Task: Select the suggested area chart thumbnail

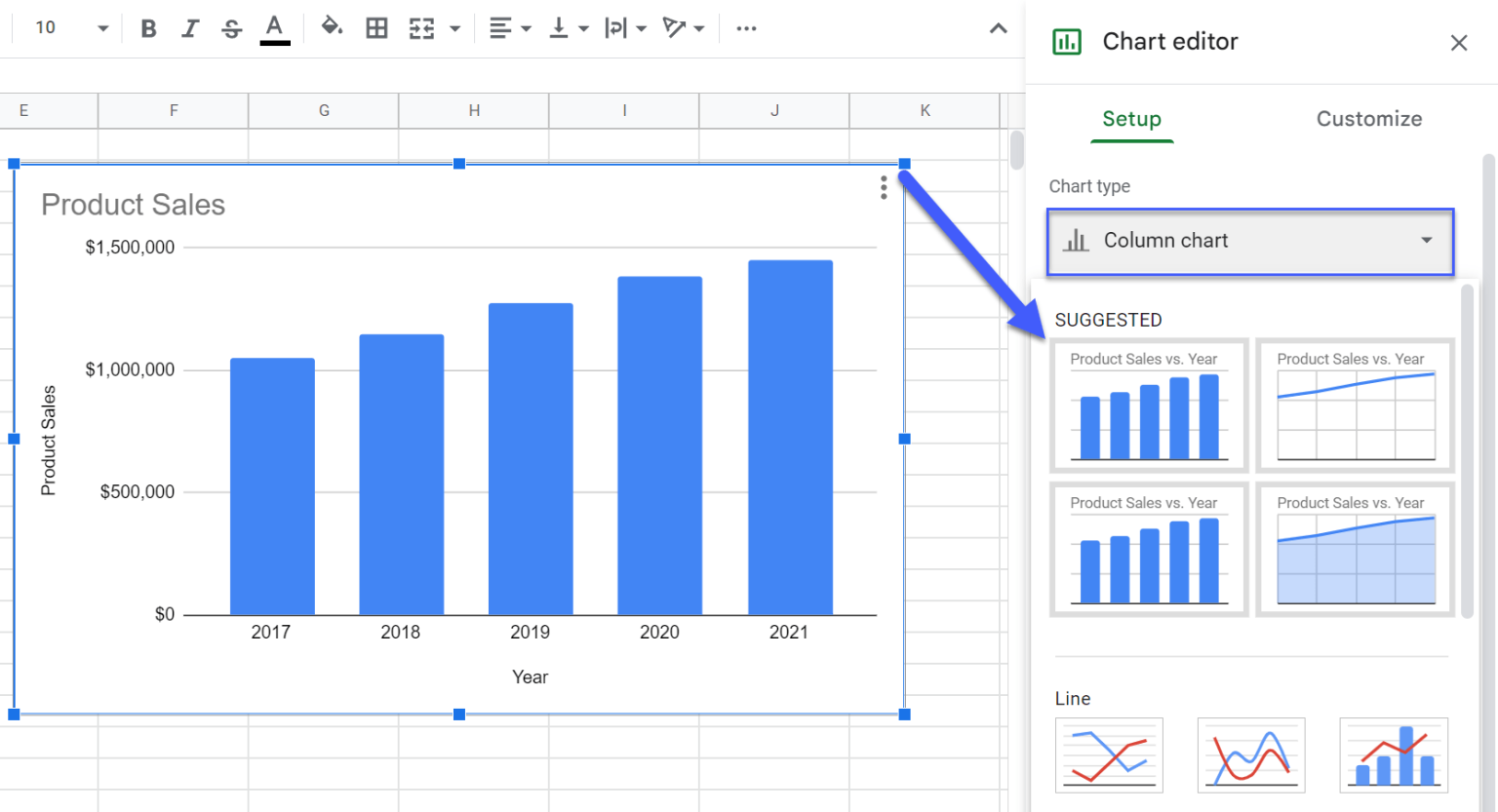Action: [1355, 549]
